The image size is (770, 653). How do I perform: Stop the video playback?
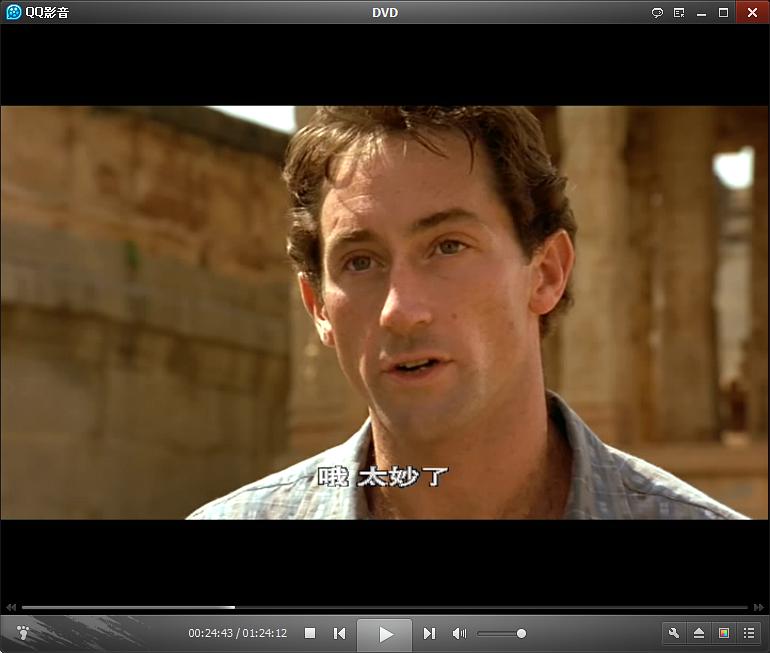coord(310,633)
